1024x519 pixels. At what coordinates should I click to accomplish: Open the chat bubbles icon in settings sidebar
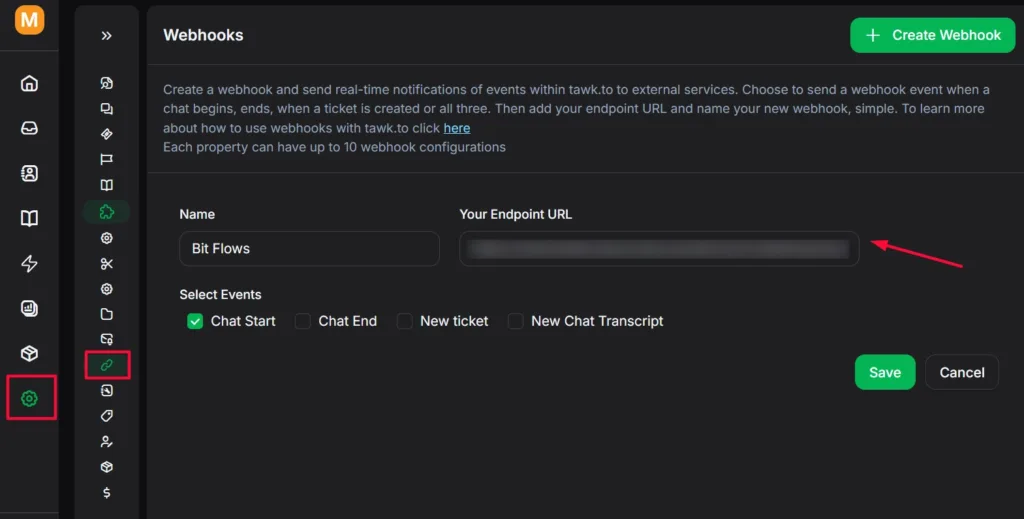click(106, 108)
